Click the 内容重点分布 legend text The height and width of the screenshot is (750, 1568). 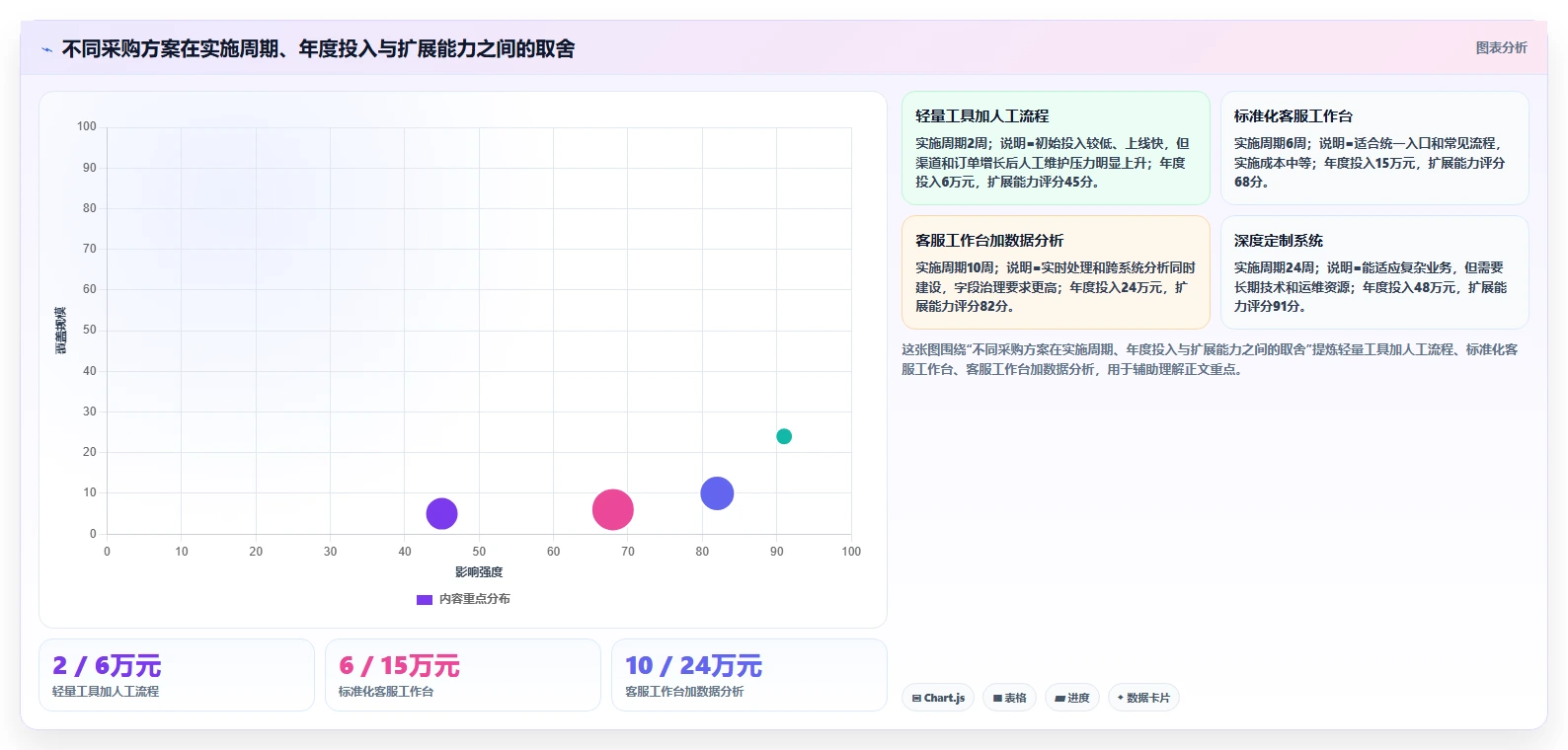click(475, 599)
